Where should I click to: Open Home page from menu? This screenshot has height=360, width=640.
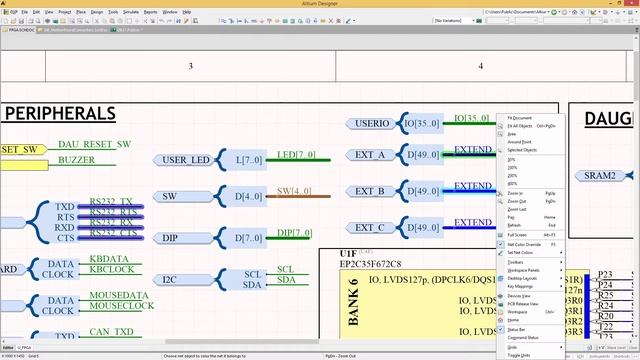pyautogui.click(x=531, y=320)
